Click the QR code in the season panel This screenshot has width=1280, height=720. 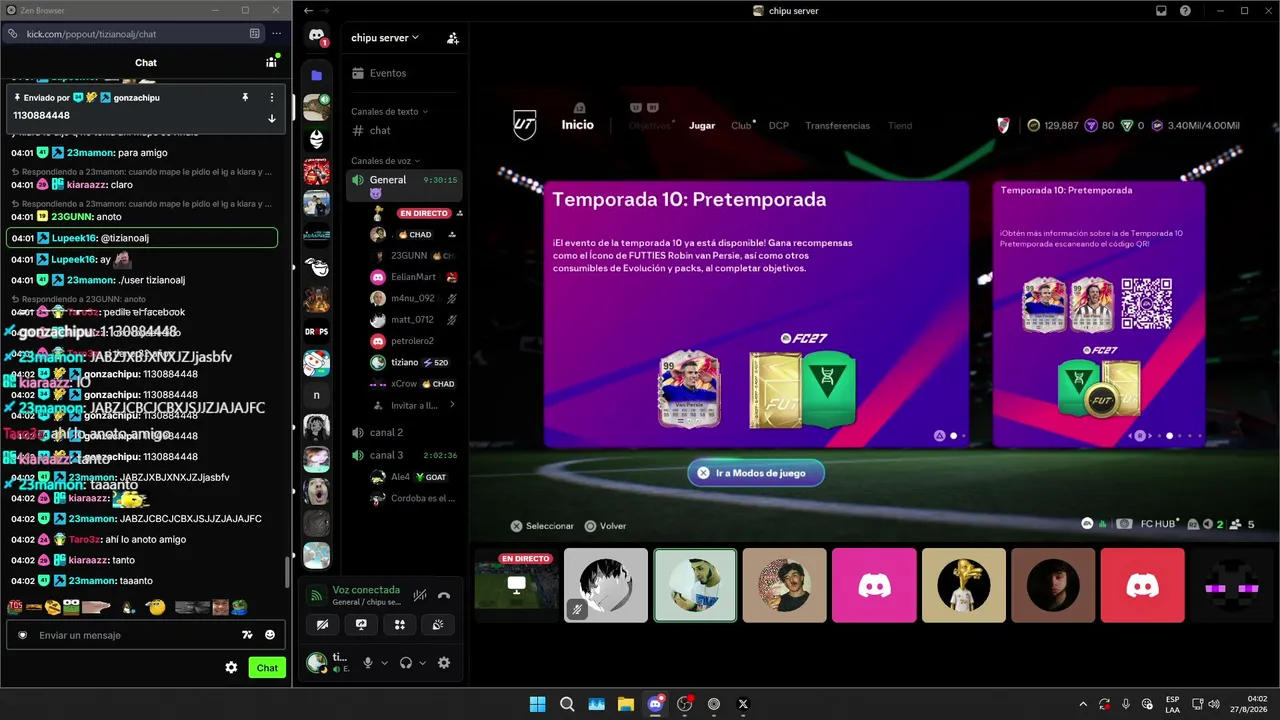tap(1146, 305)
